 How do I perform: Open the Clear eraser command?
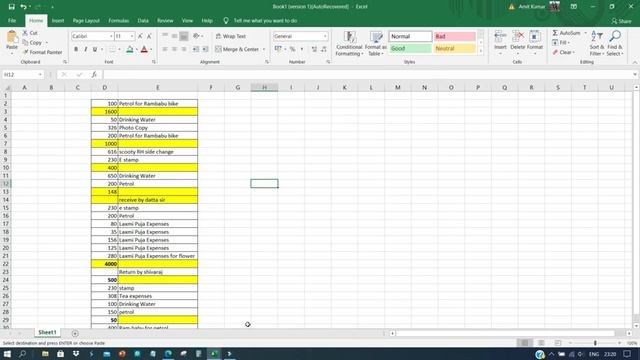click(x=563, y=52)
